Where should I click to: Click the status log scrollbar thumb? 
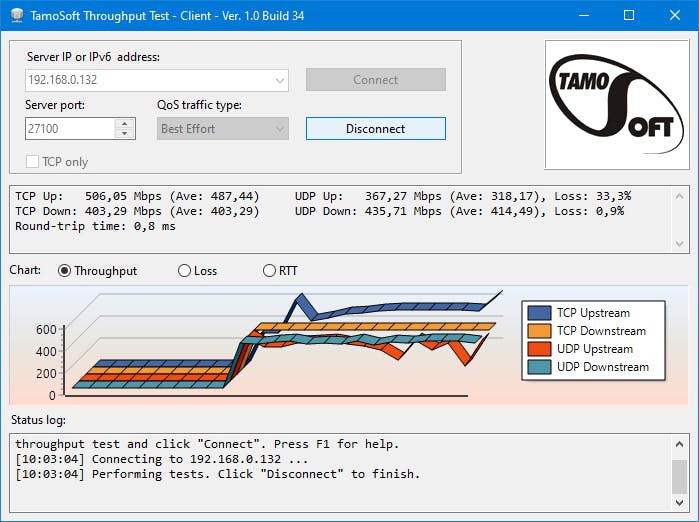(679, 477)
